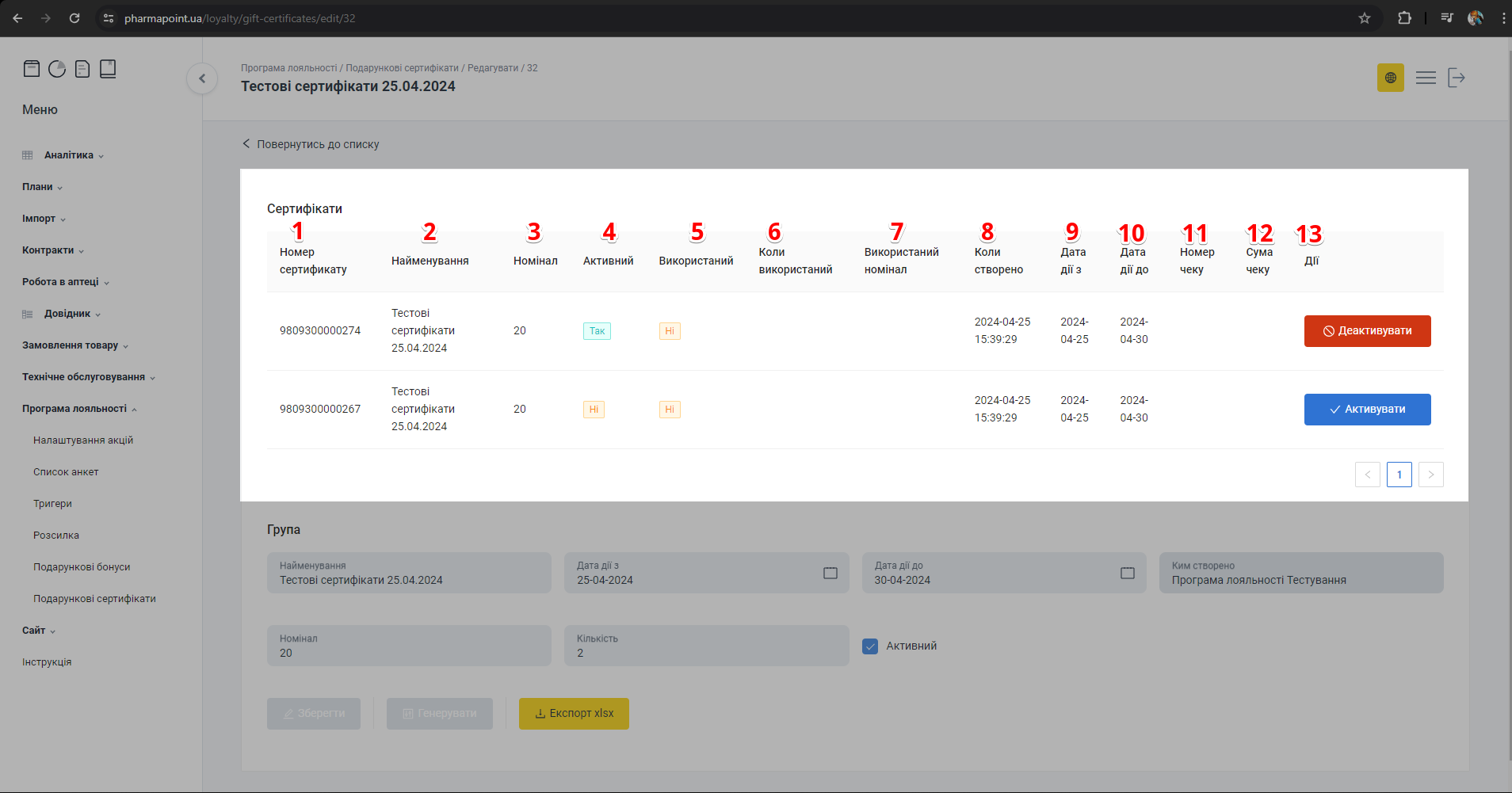This screenshot has width=1512, height=793.
Task: Go to the Тригери menu item
Action: (52, 504)
